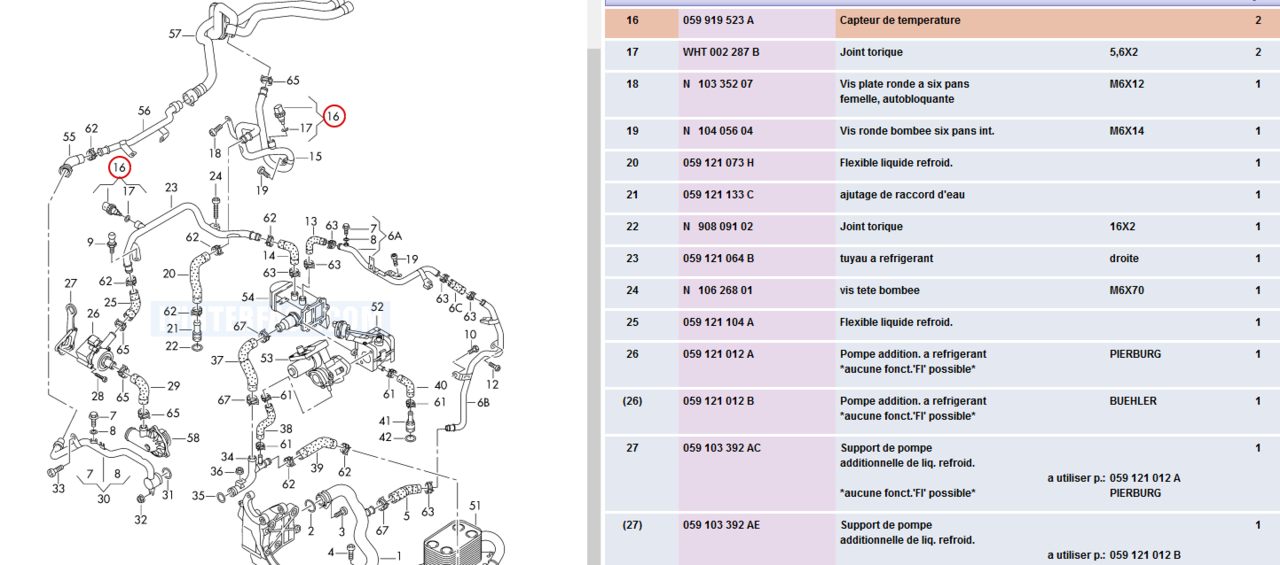
Task: Select callout 51 beside the oil cooler
Action: pyautogui.click(x=475, y=505)
